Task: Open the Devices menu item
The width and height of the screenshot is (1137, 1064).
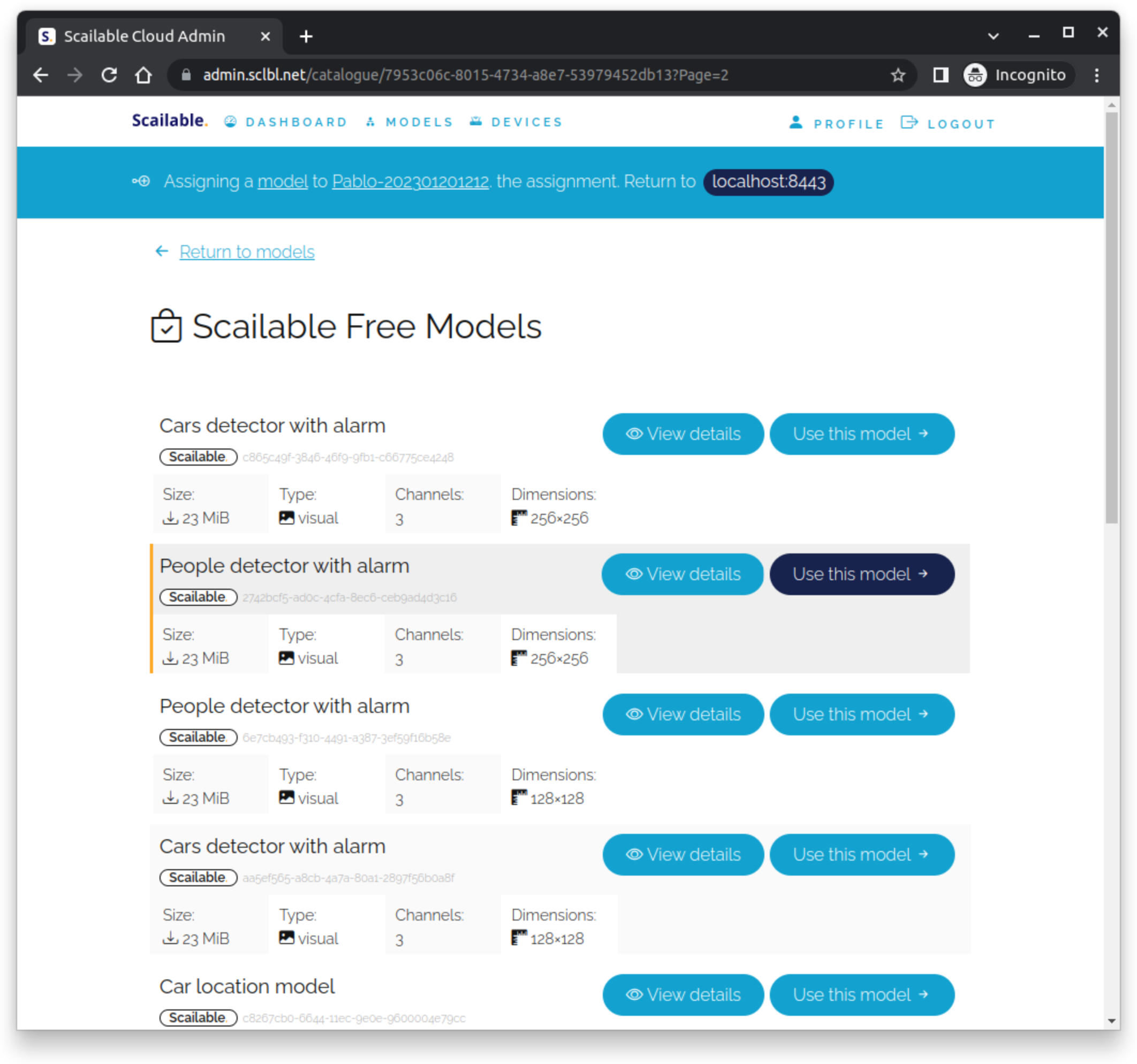Action: click(517, 122)
